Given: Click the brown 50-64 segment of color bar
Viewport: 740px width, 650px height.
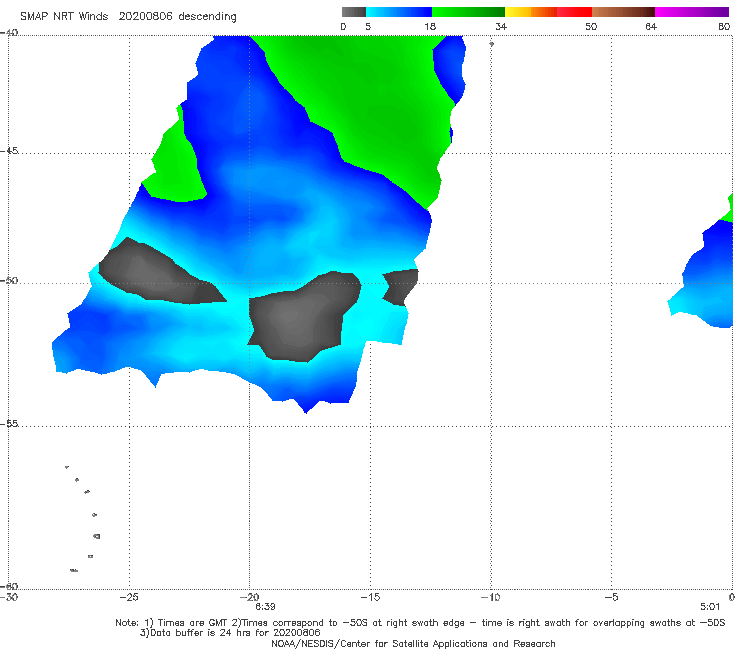Looking at the screenshot, I should pos(623,12).
